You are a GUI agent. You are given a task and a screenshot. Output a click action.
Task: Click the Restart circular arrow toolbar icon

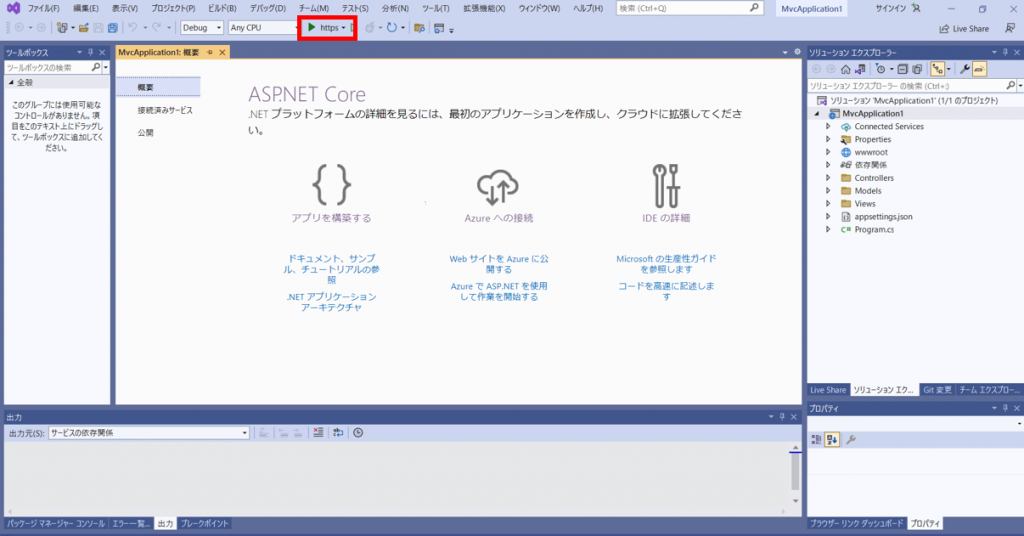coord(392,27)
